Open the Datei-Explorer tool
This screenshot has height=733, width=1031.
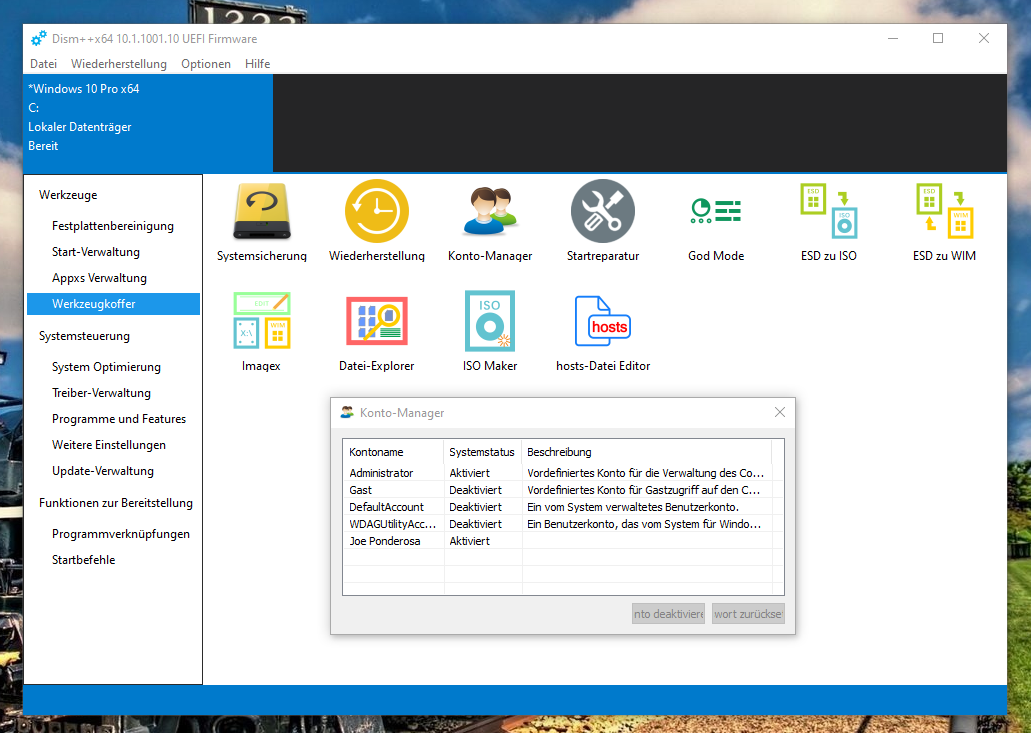pos(377,332)
